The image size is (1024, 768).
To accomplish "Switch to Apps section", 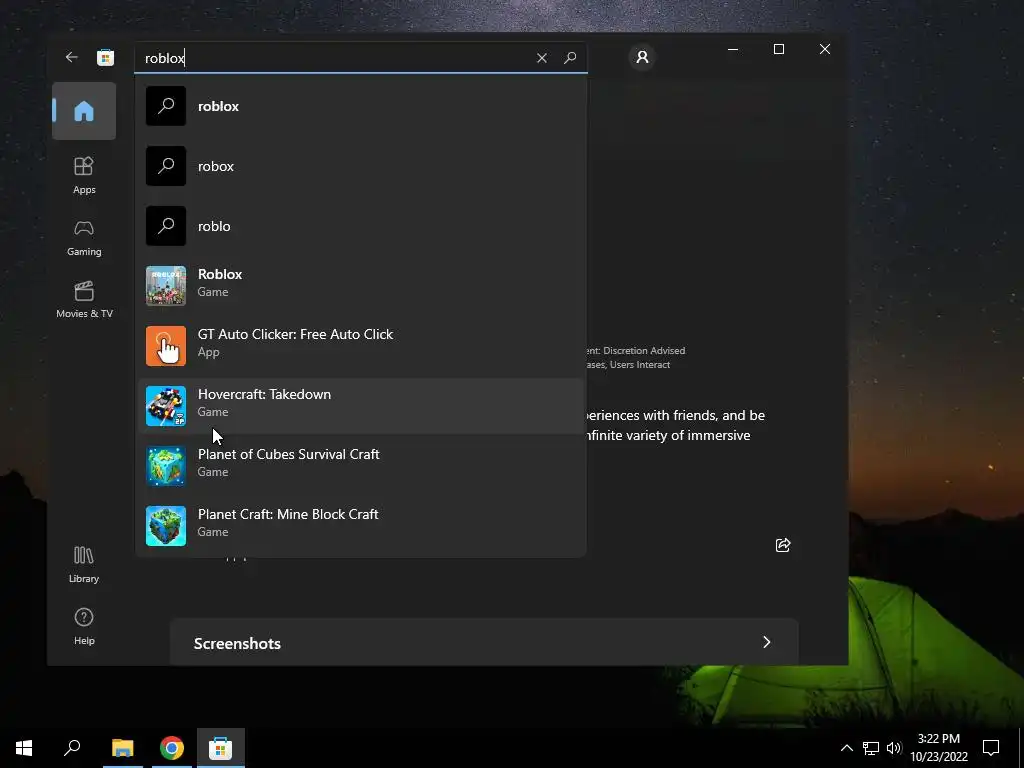I will [84, 175].
